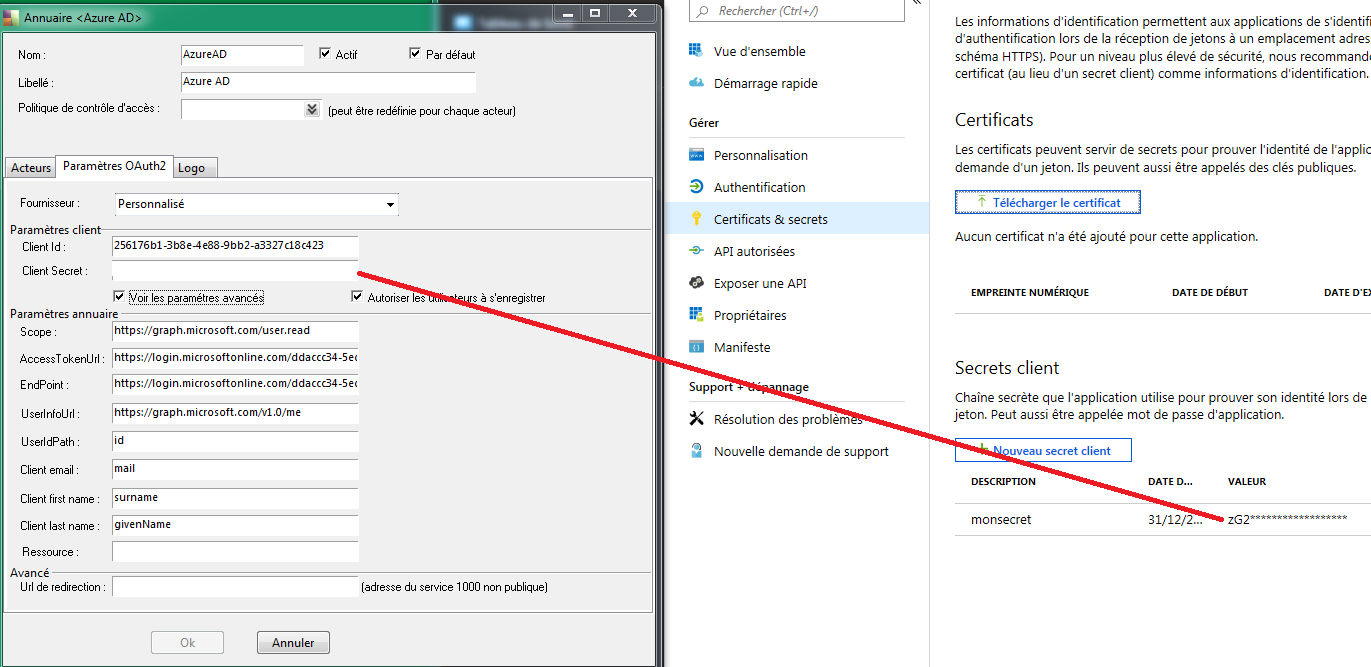Click the secret value zG2****
Screen dimensions: 1371x667
click(1287, 519)
